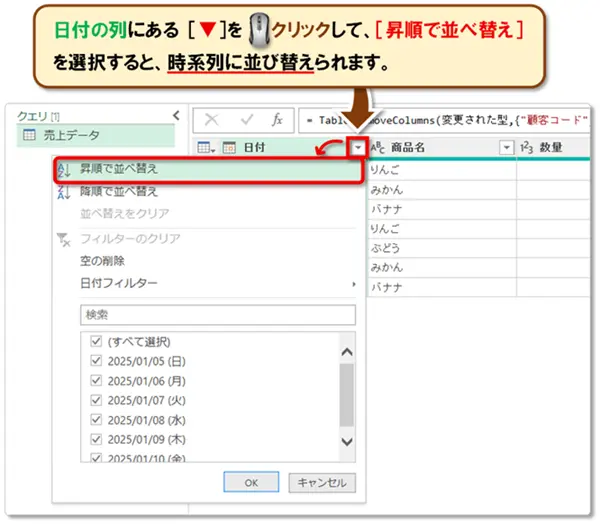Uncheck 2025/01/09 (木) checkbox
Screen dimensions: 600x524
click(x=96, y=439)
